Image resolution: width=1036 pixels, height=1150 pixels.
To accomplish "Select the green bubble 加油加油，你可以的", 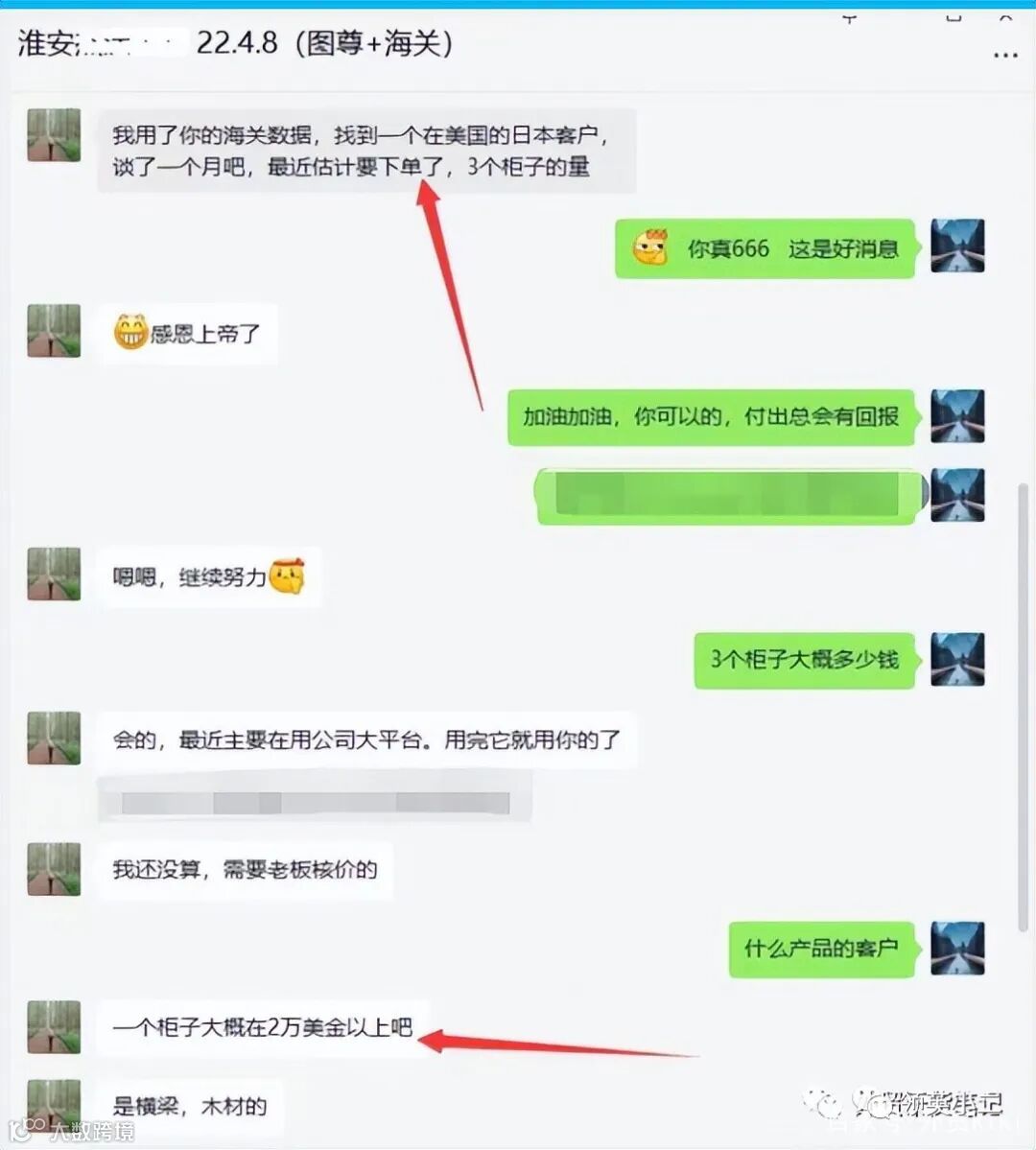I will click(x=711, y=416).
